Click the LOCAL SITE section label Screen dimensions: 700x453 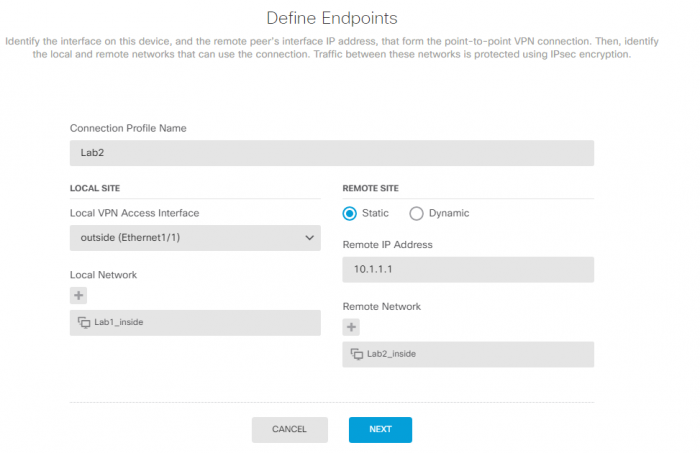click(x=96, y=187)
